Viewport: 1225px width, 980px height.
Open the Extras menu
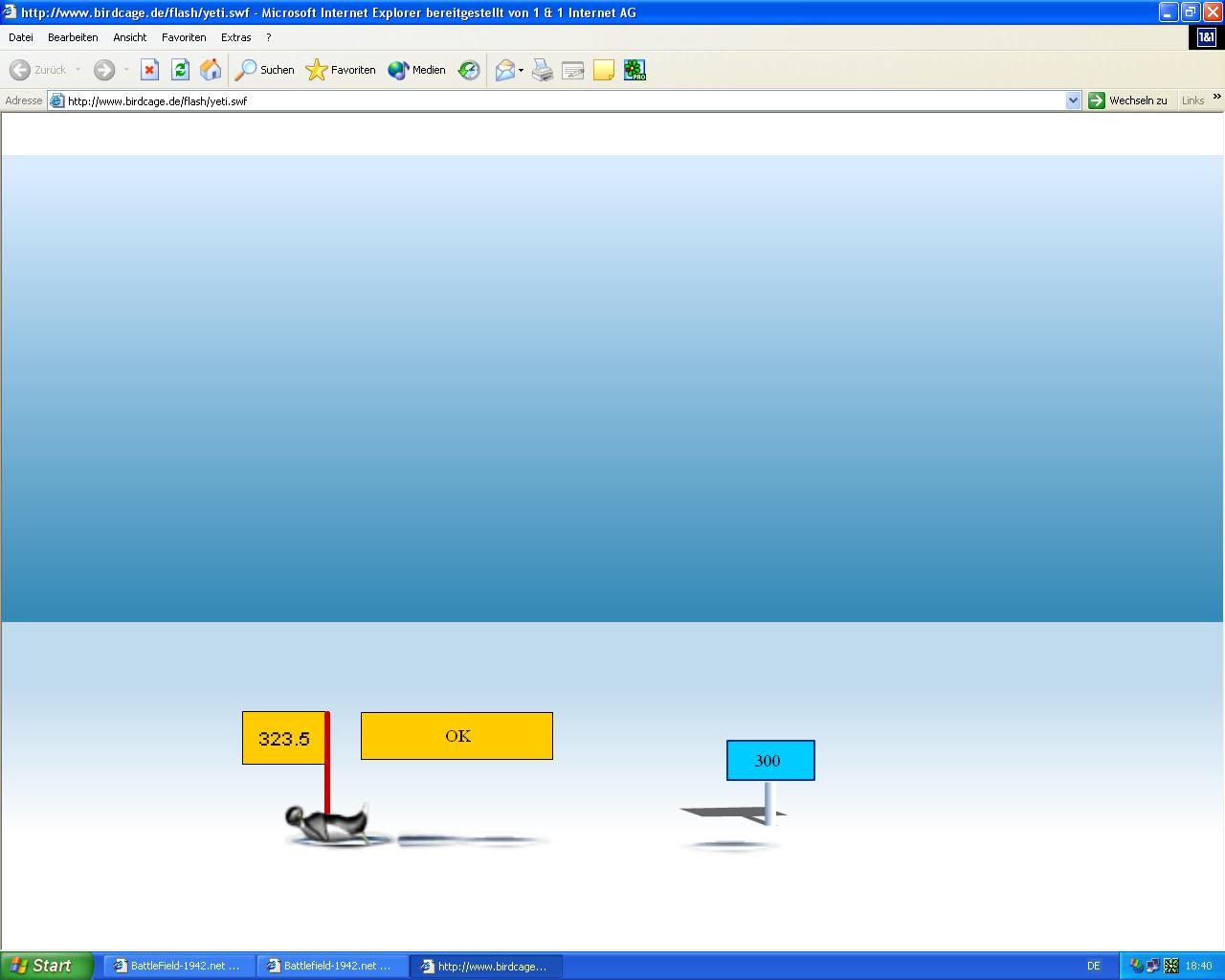235,37
